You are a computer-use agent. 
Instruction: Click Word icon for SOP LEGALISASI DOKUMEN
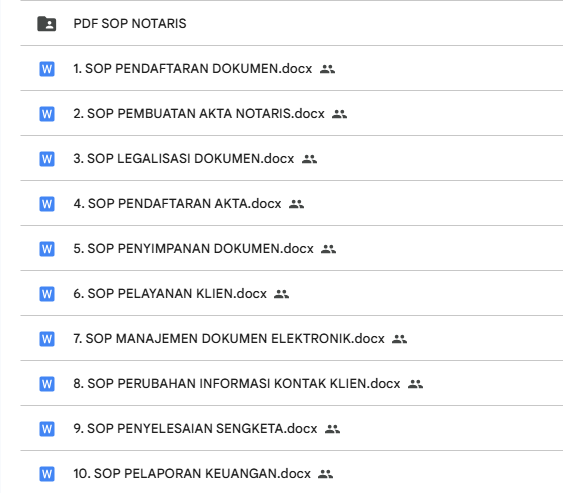pyautogui.click(x=47, y=159)
